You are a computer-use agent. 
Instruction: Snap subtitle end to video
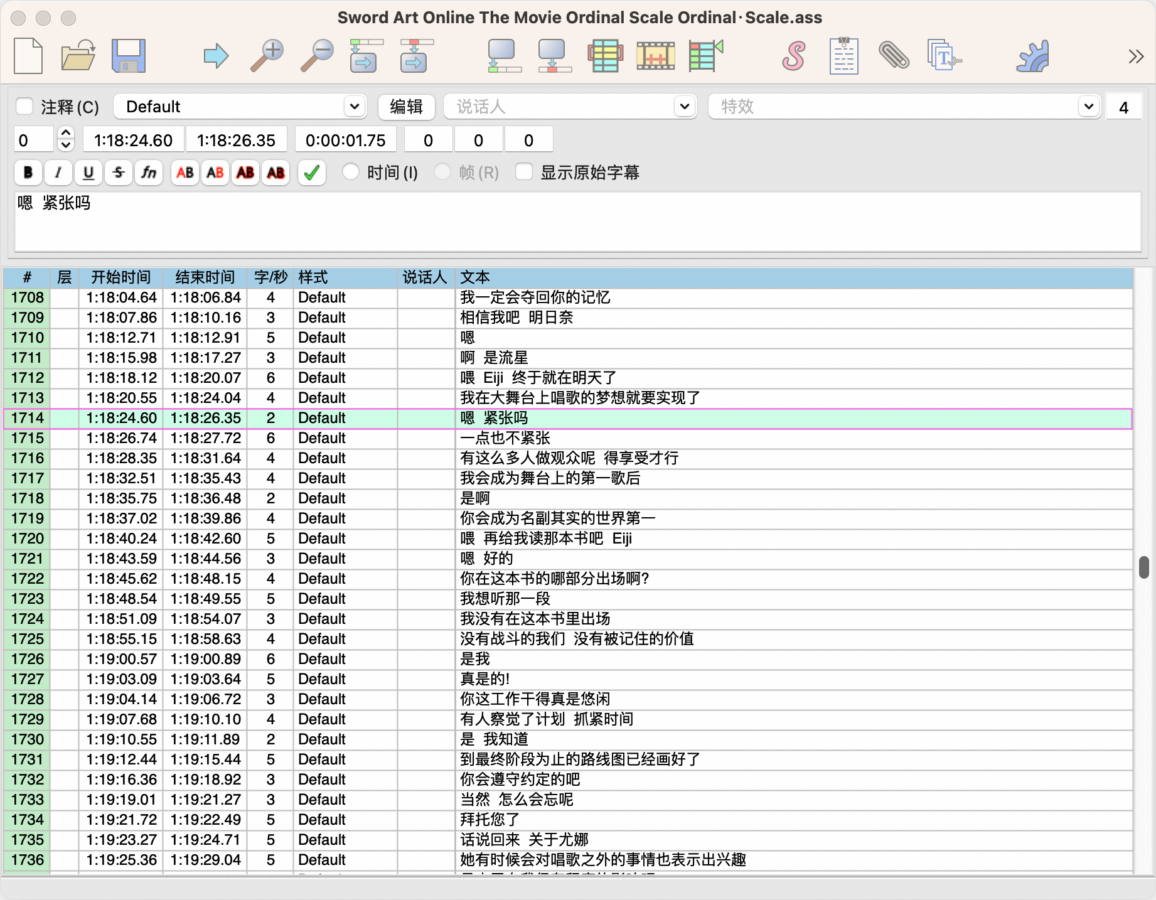(x=554, y=56)
